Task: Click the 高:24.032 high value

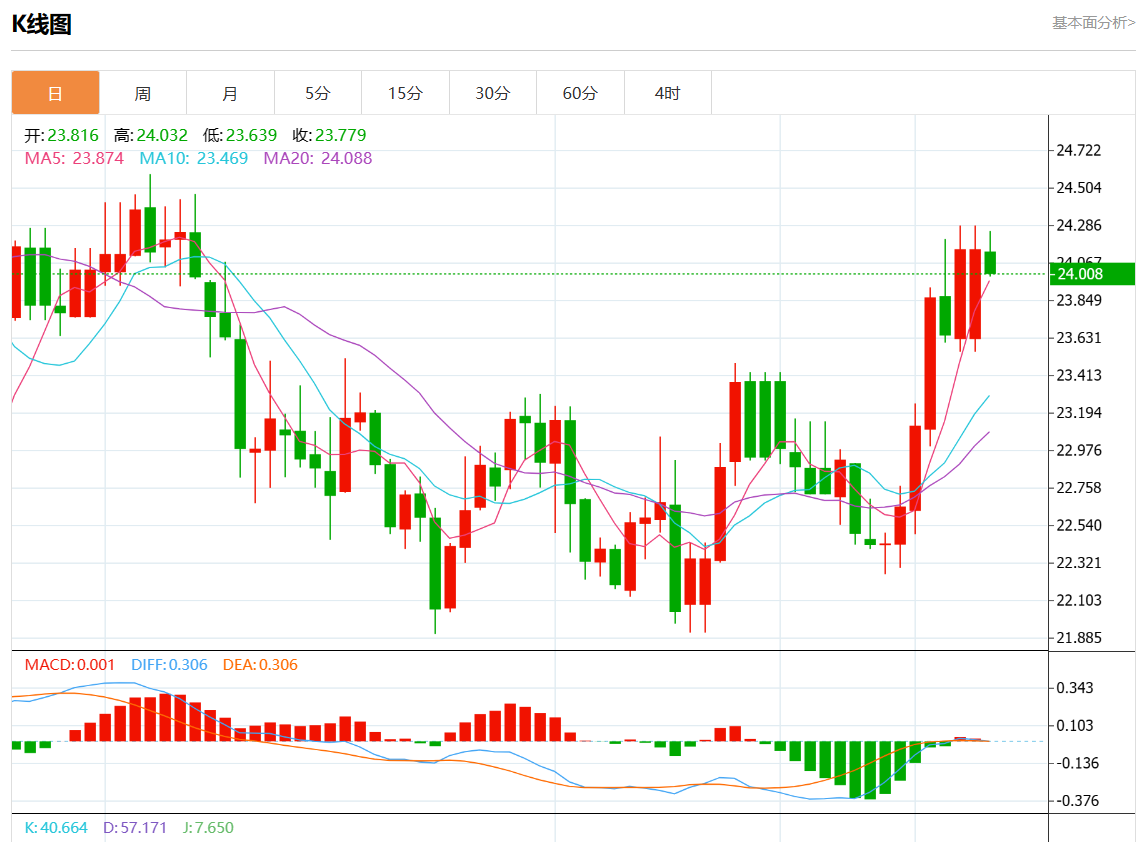Action: click(150, 135)
